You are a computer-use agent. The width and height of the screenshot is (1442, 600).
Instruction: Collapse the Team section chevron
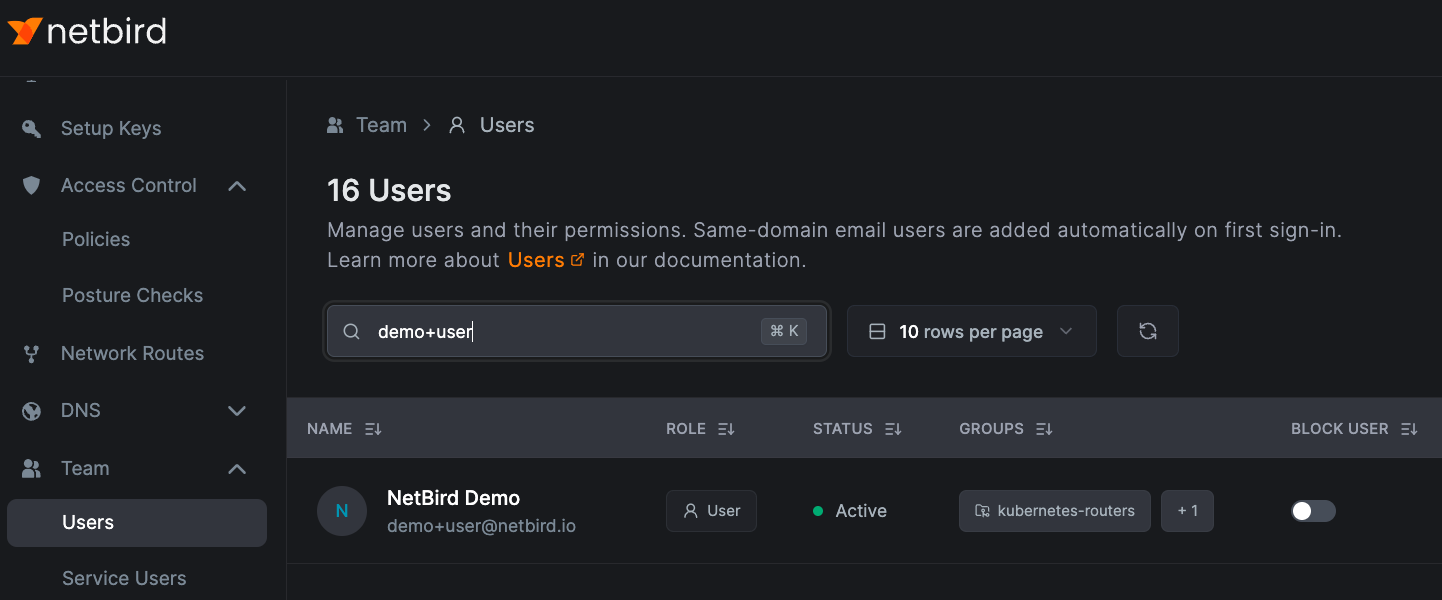tap(237, 469)
